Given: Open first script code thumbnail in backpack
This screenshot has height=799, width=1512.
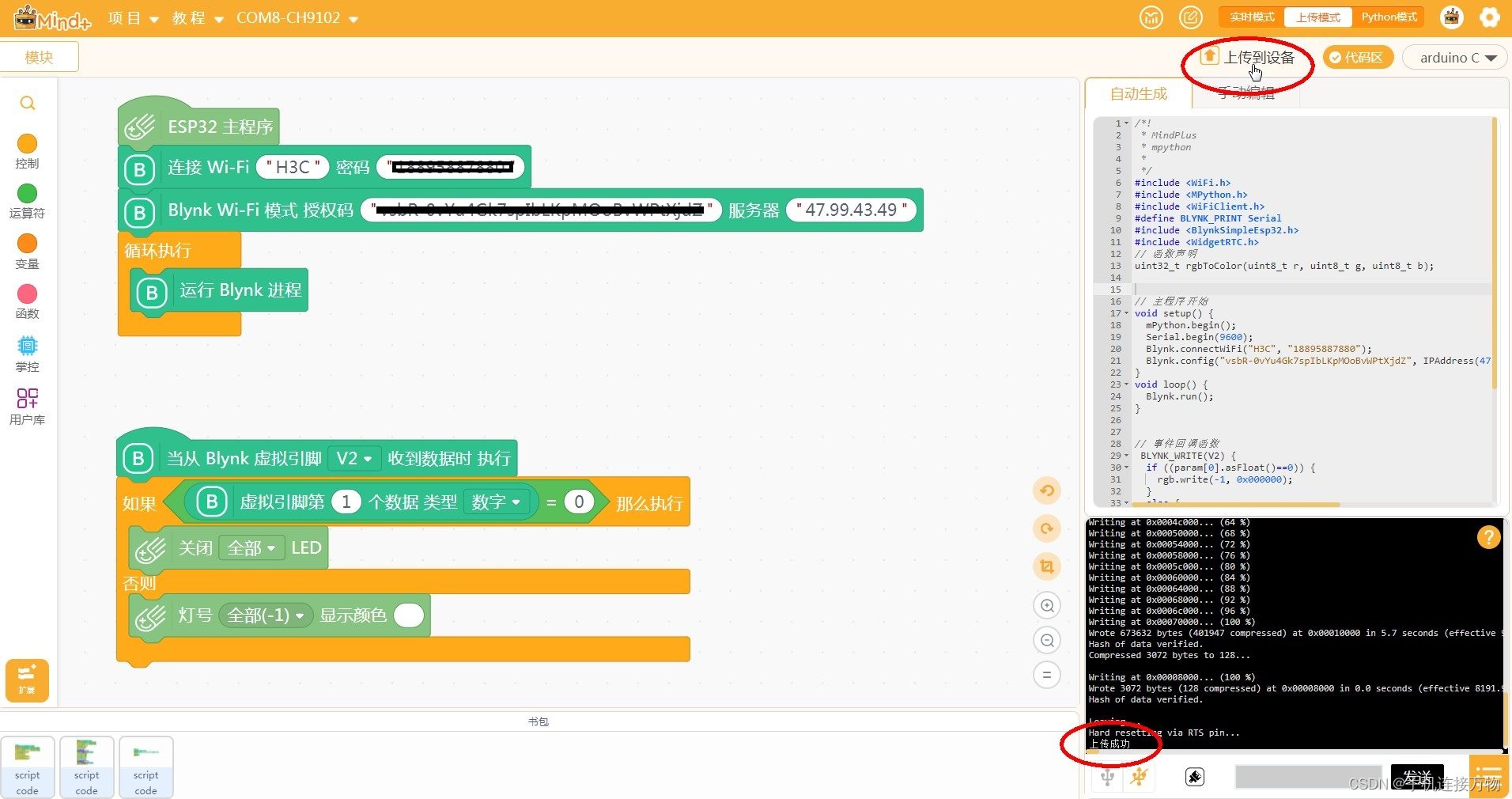Looking at the screenshot, I should (28, 767).
